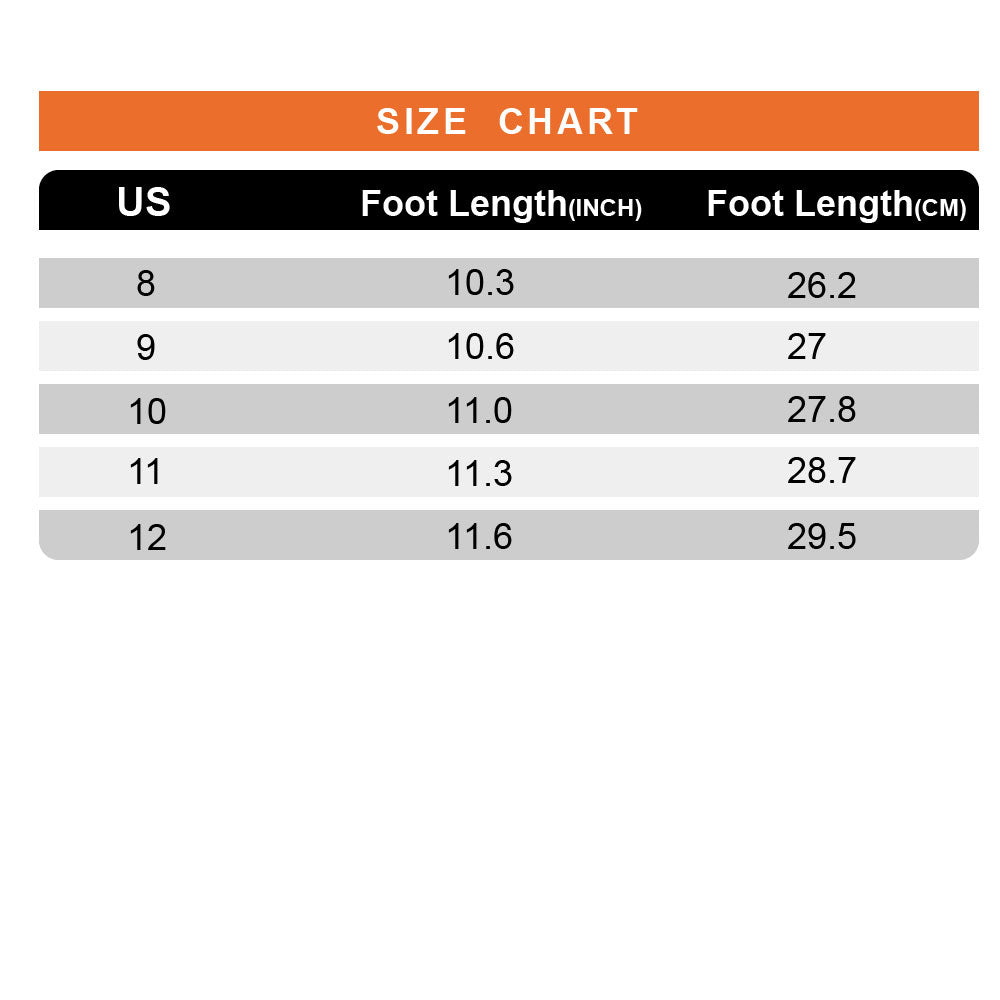Click the 10.3 inch foot length value
This screenshot has width=1000, height=1000.
[480, 283]
